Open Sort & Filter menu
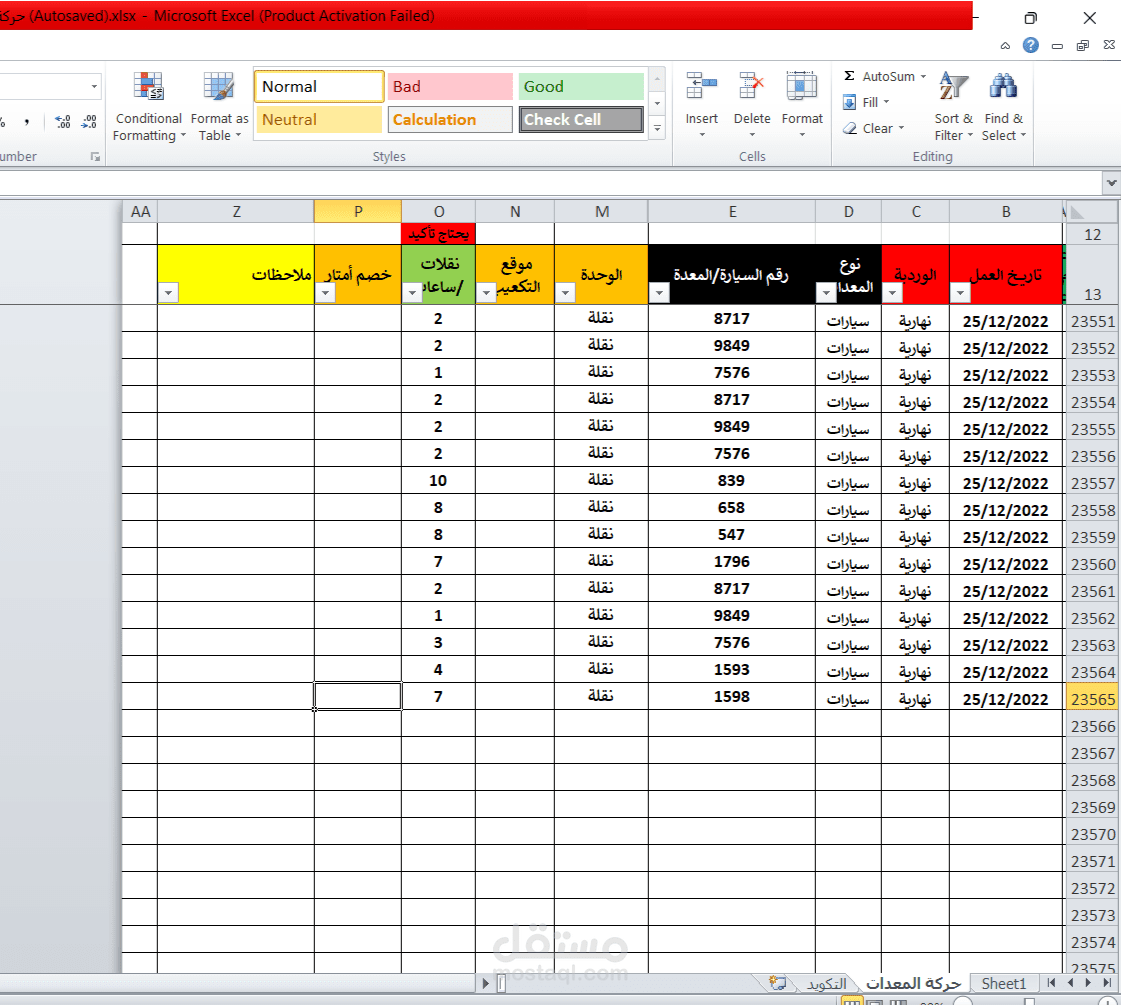This screenshot has height=1005, width=1121. (x=954, y=106)
